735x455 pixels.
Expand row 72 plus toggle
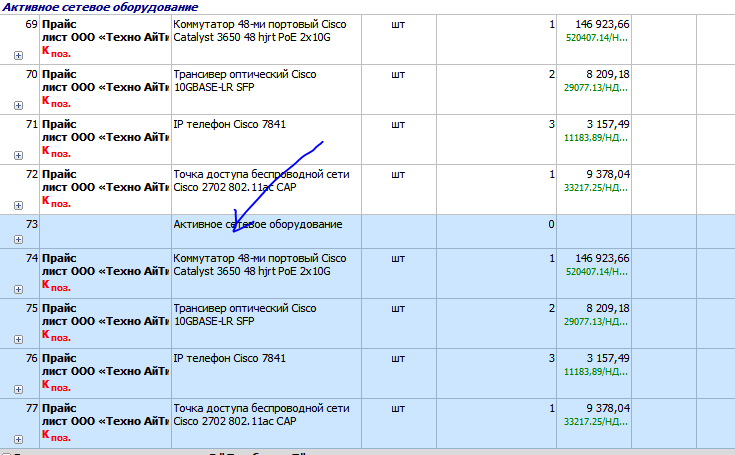(18, 206)
